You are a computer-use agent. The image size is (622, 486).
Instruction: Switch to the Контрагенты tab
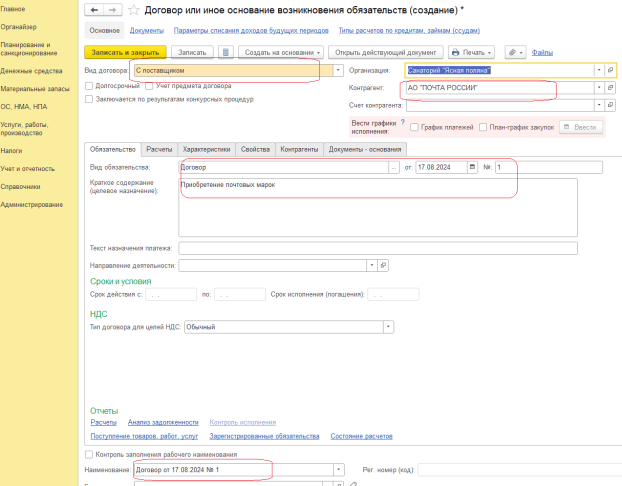299,150
